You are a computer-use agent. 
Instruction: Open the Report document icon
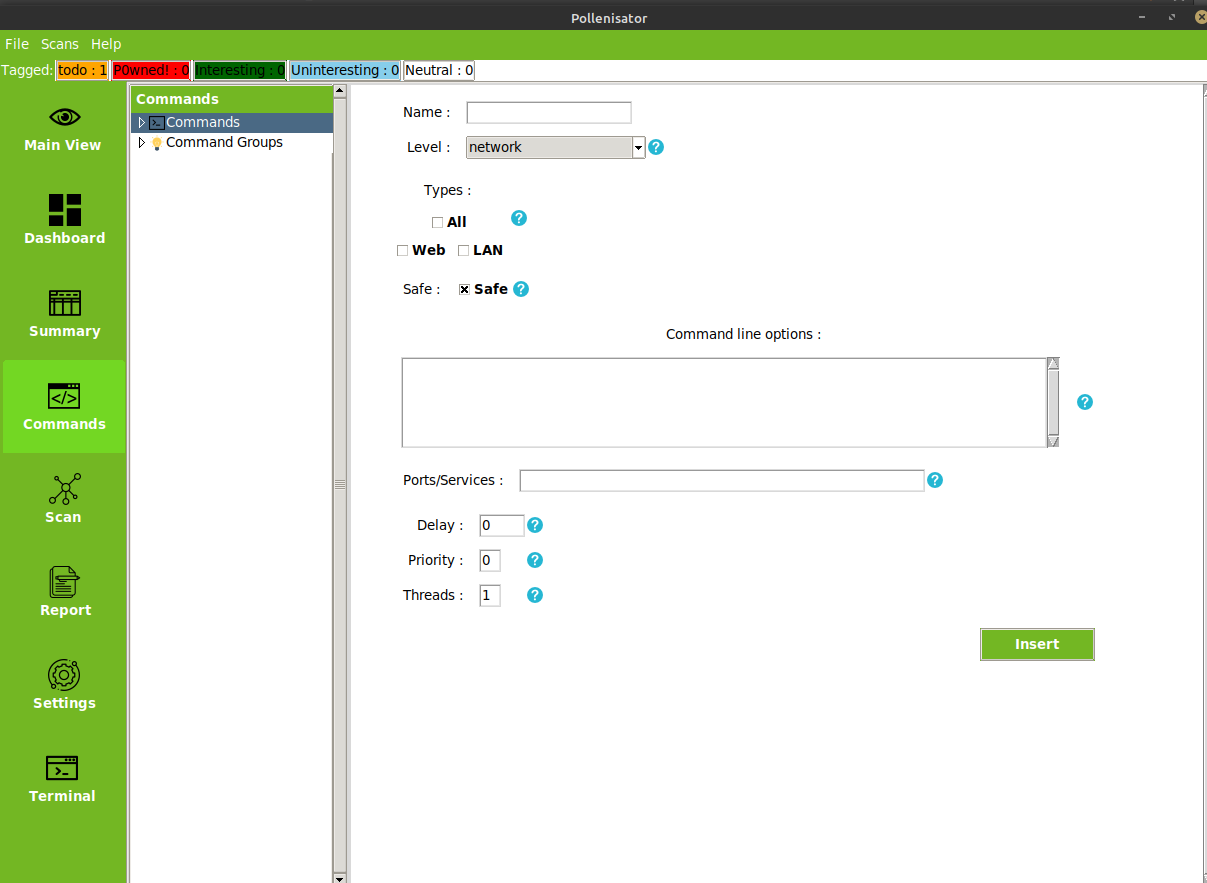click(65, 582)
